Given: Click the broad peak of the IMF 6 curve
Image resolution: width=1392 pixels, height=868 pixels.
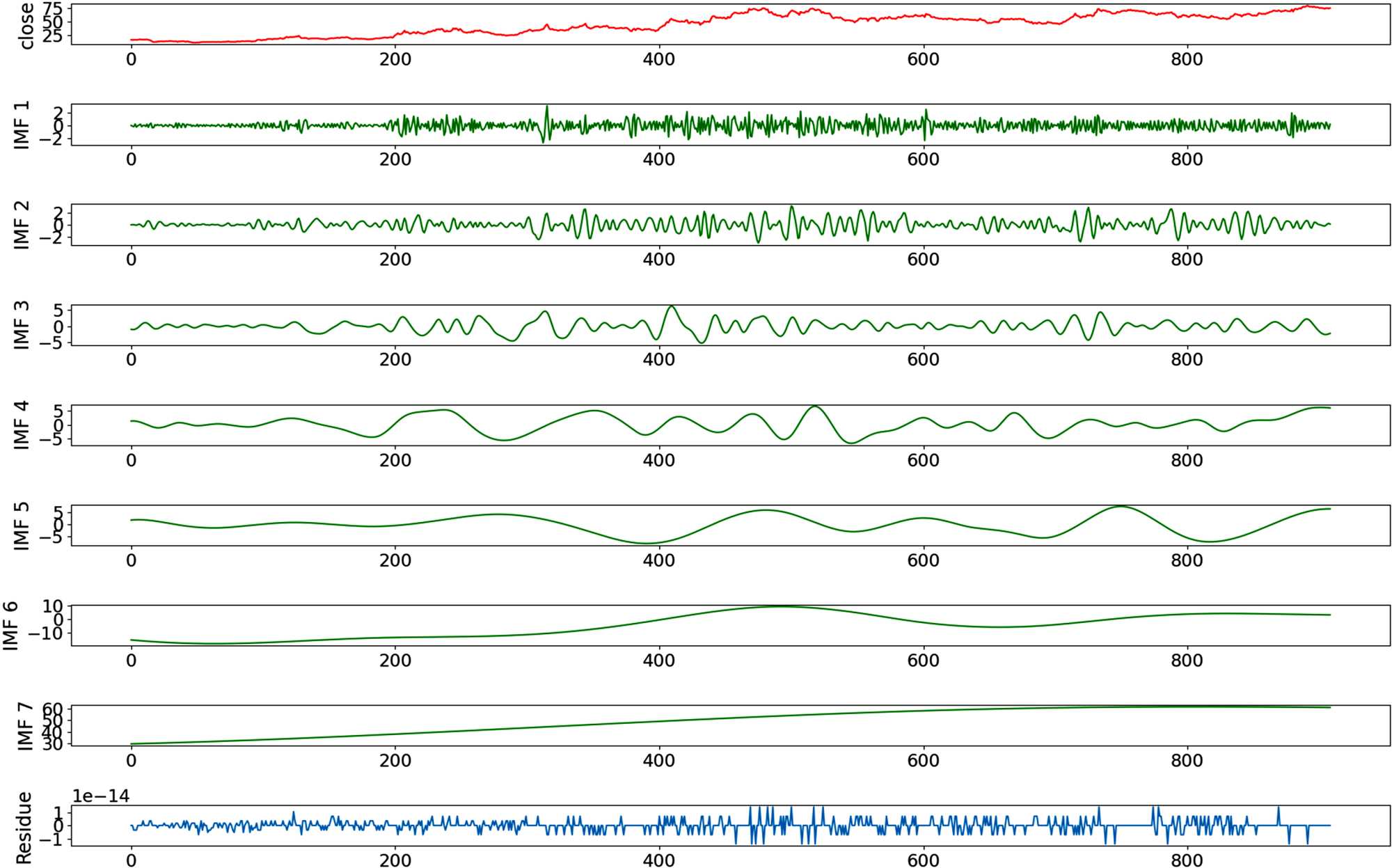Looking at the screenshot, I should click(781, 606).
